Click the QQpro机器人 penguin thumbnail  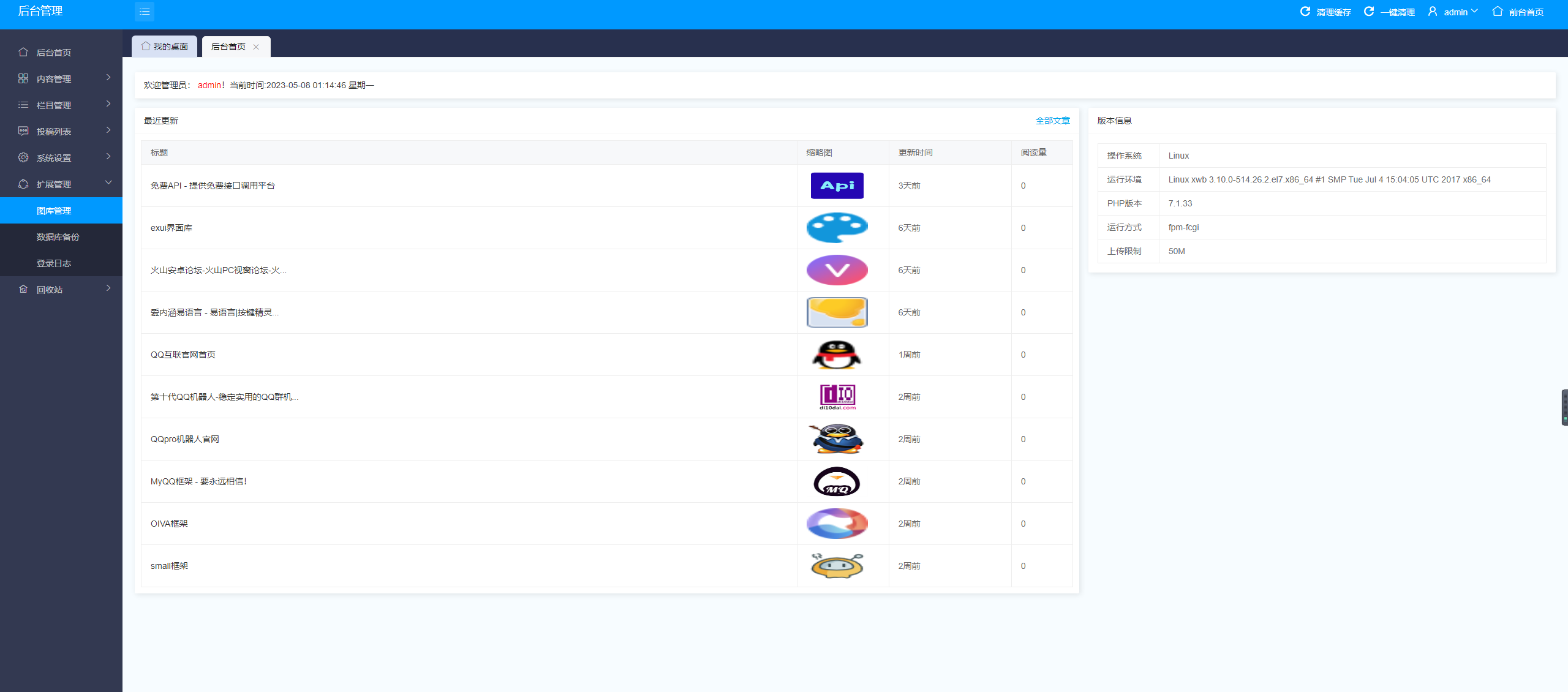coord(837,439)
